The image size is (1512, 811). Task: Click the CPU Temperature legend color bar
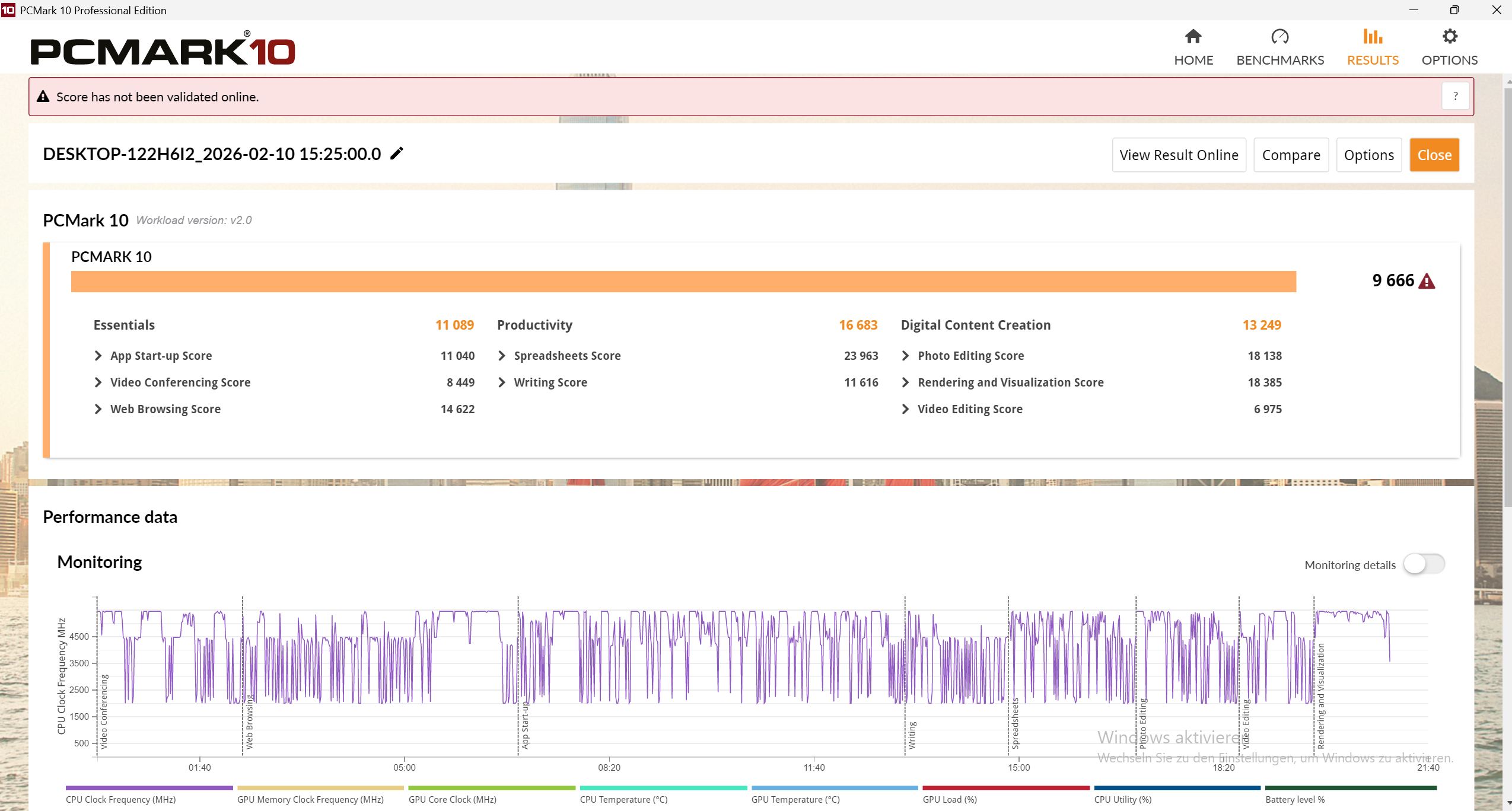pyautogui.click(x=663, y=788)
